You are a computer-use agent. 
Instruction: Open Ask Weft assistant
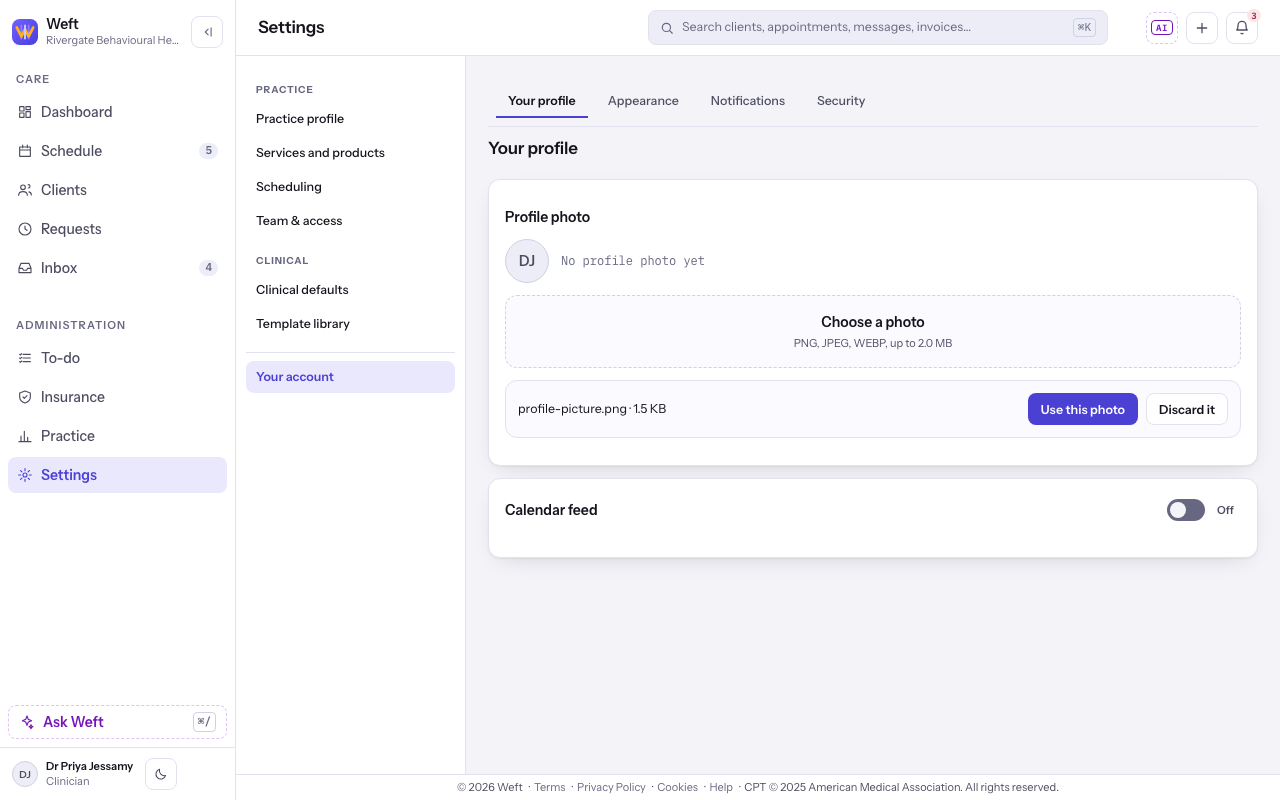[117, 722]
